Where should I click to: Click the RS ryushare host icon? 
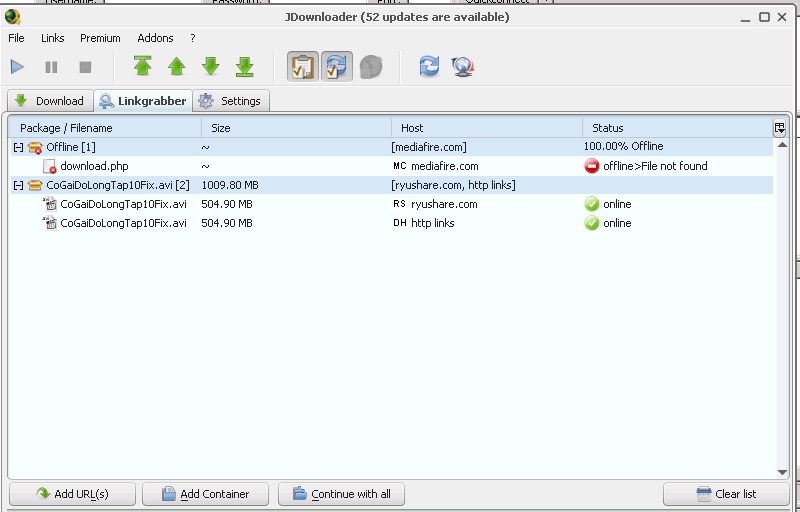point(399,204)
